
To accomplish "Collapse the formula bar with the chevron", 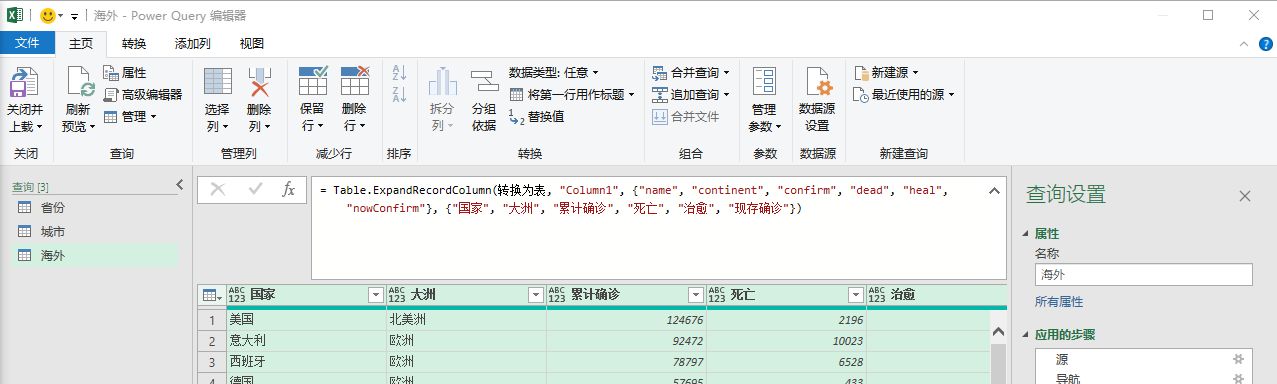I will pos(994,190).
